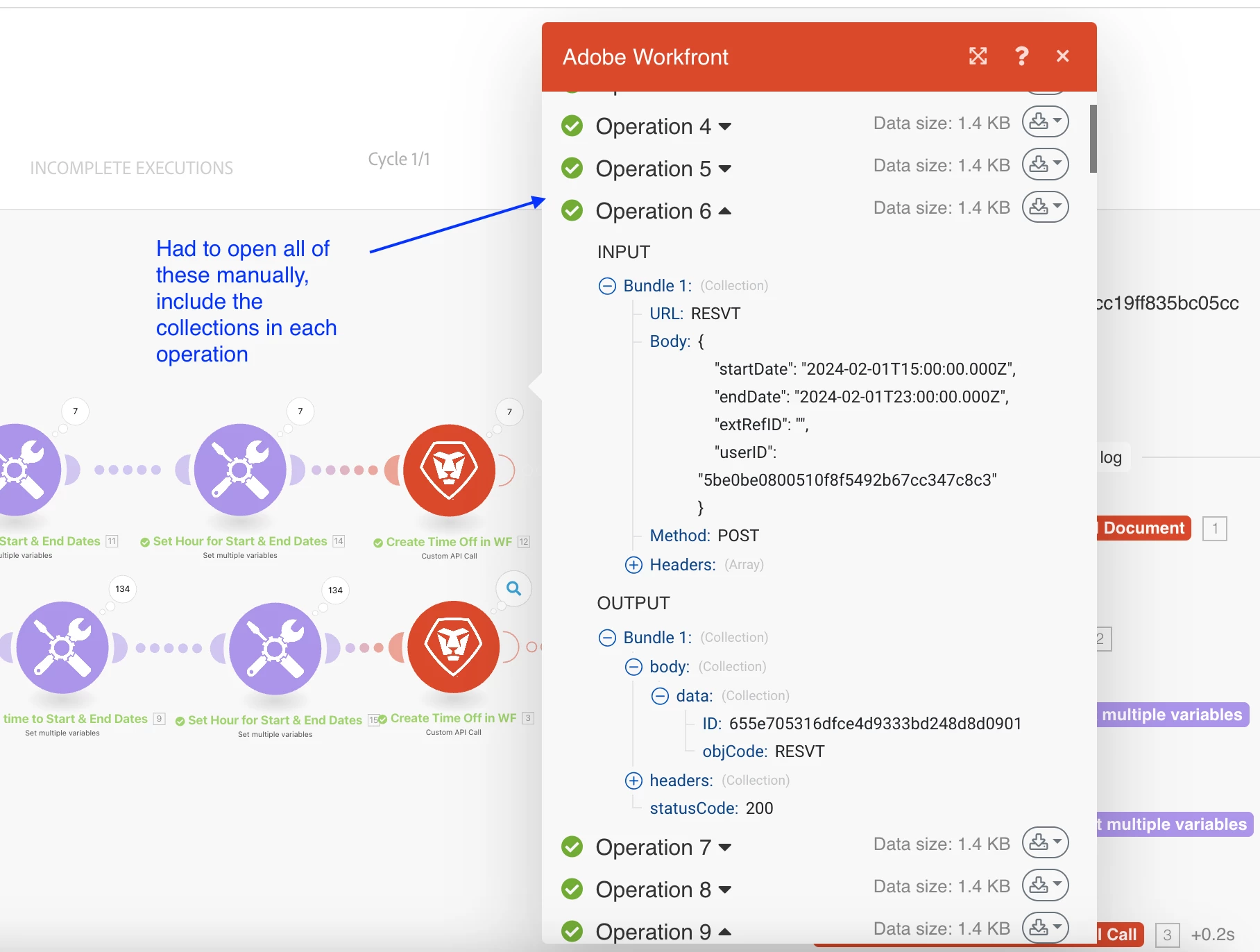Collapse the data collection
1260x952 pixels.
pos(660,696)
